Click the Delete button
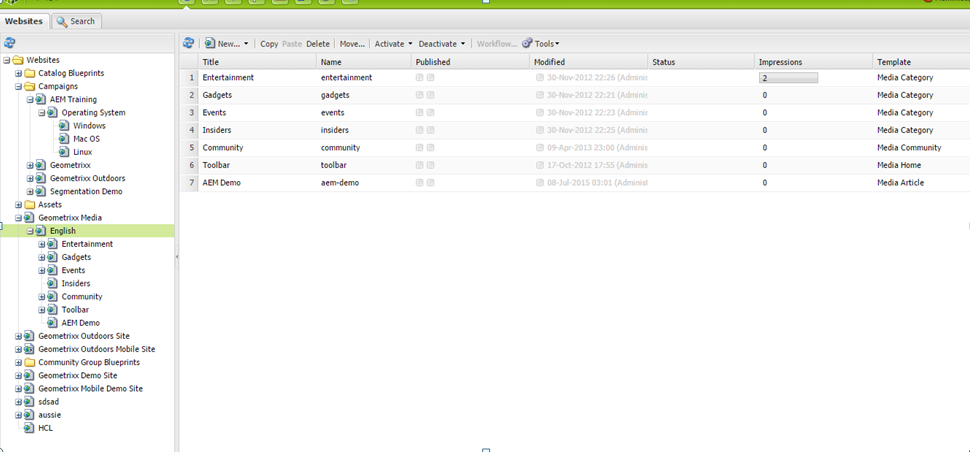This screenshot has height=452, width=970. [x=318, y=44]
